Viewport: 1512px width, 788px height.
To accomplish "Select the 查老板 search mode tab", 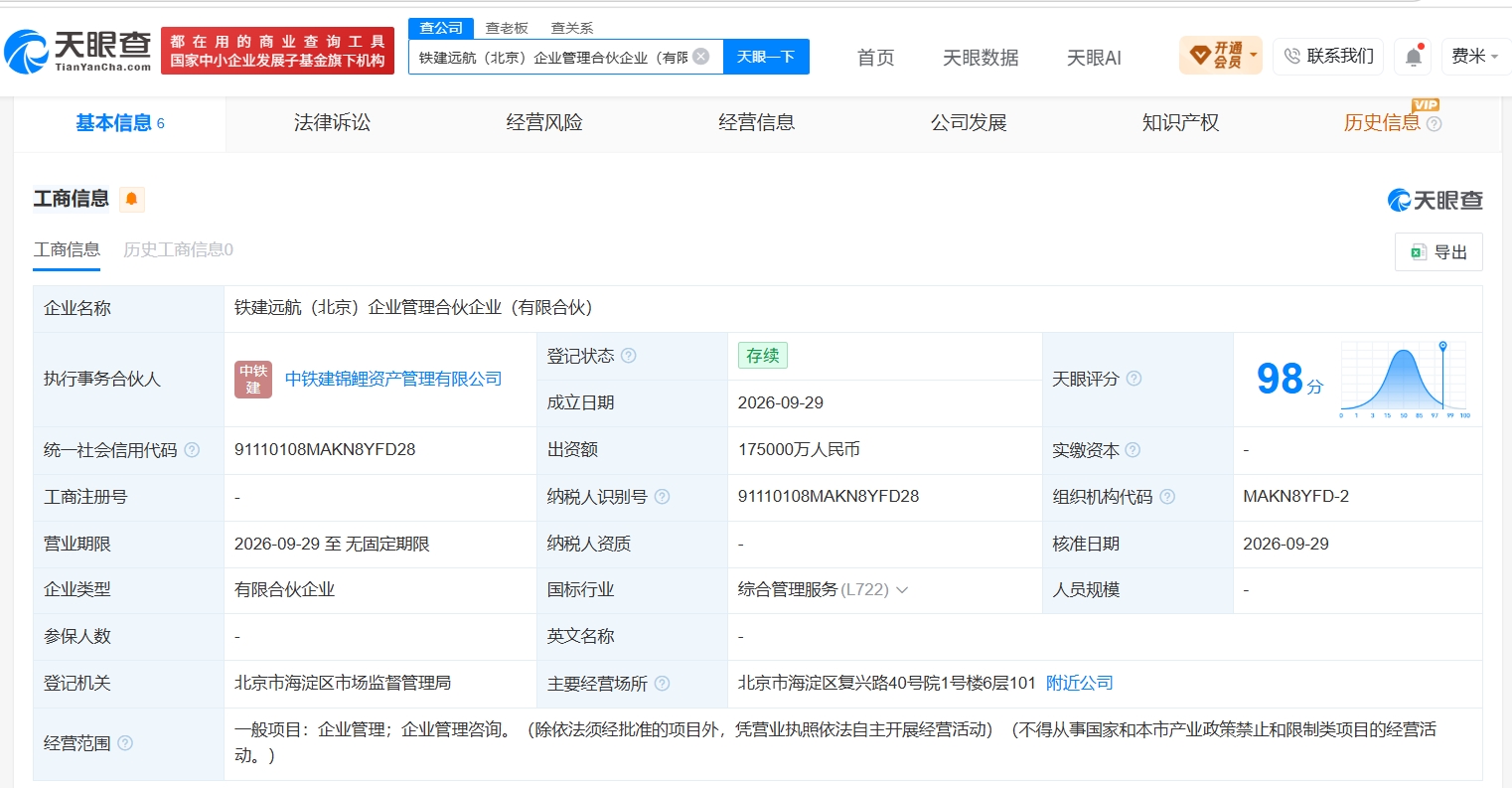I will click(507, 28).
